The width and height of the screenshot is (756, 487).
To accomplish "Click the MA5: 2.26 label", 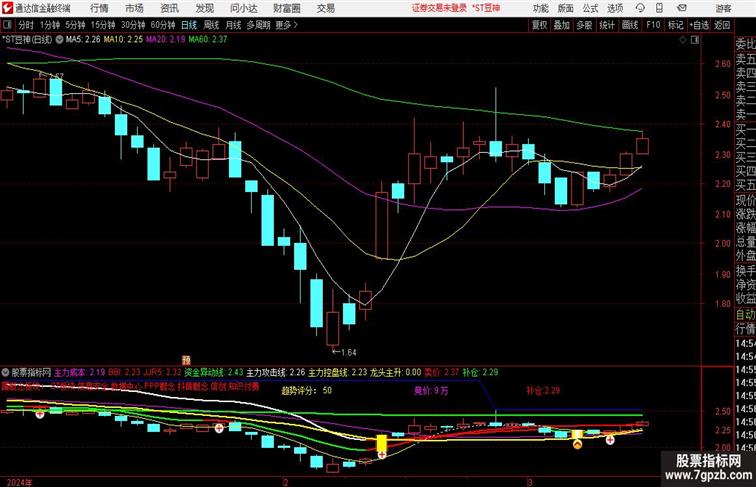I will (83, 40).
